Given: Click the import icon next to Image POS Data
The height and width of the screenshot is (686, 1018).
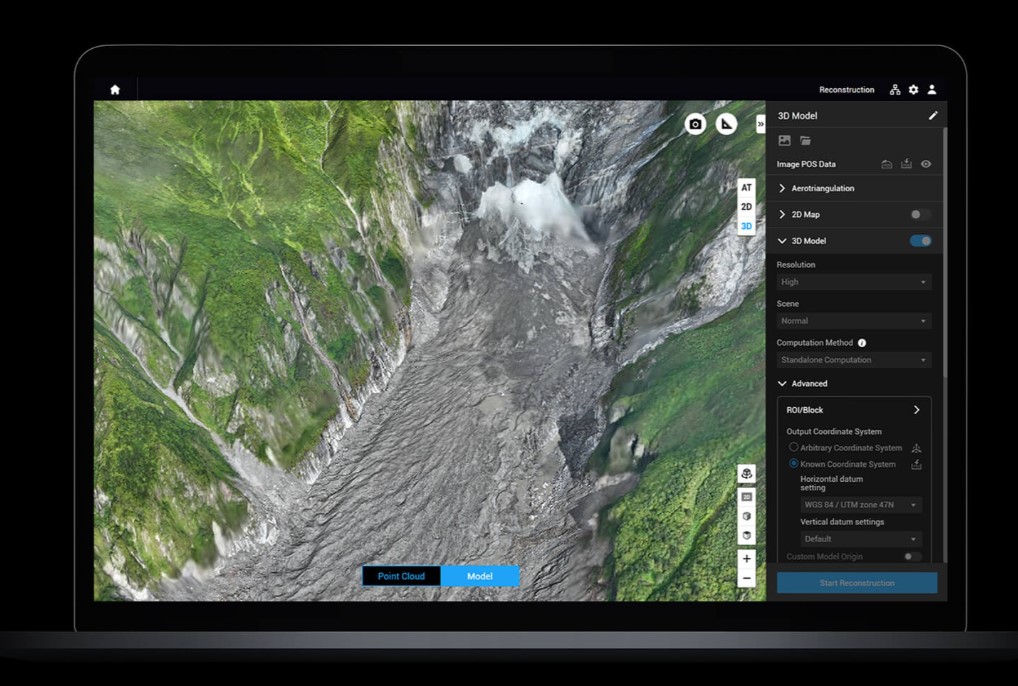Looking at the screenshot, I should tap(906, 164).
